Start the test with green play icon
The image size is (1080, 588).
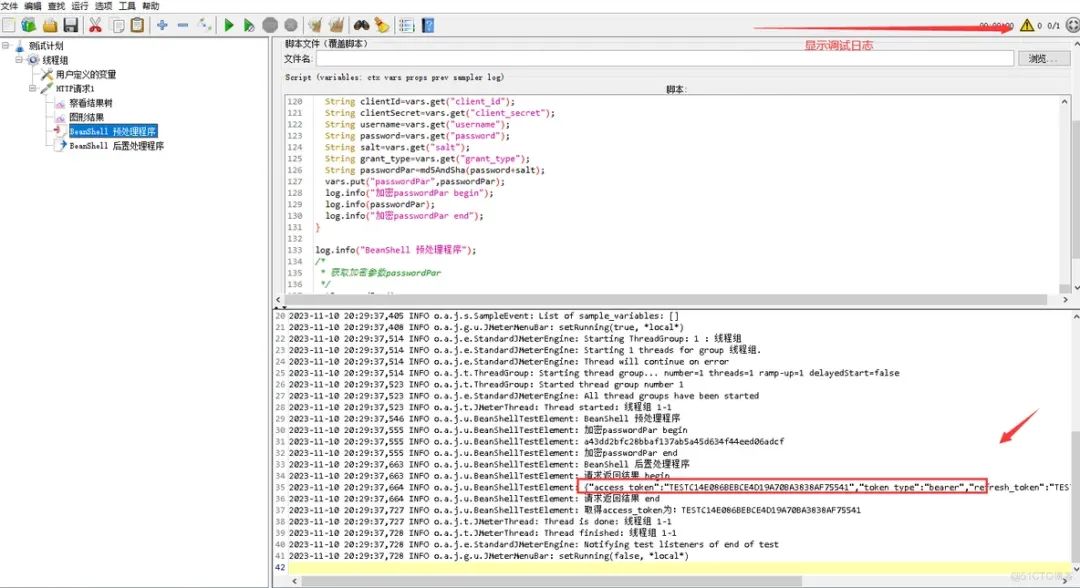point(229,25)
